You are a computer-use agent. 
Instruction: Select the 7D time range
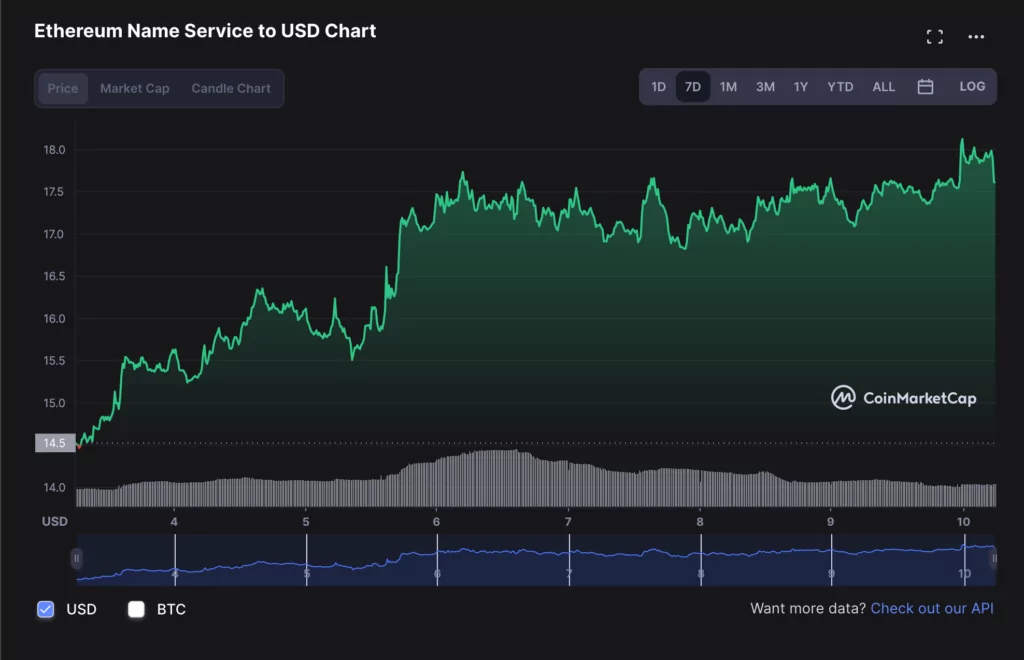(693, 87)
